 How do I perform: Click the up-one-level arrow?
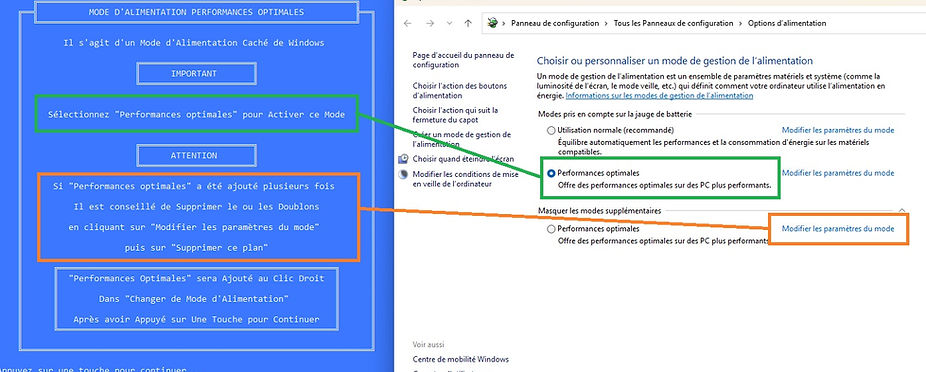[468, 23]
